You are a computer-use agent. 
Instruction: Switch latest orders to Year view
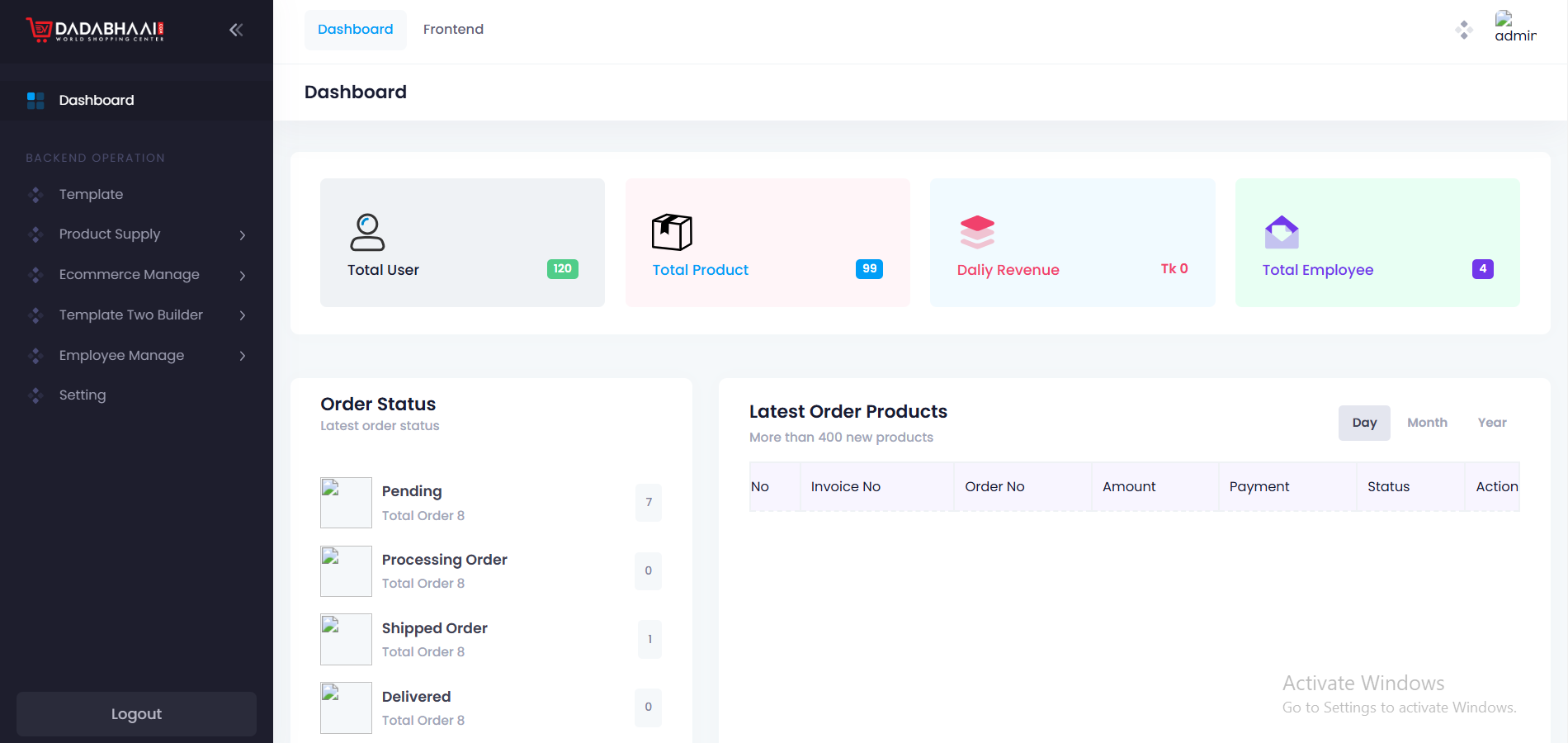1492,423
